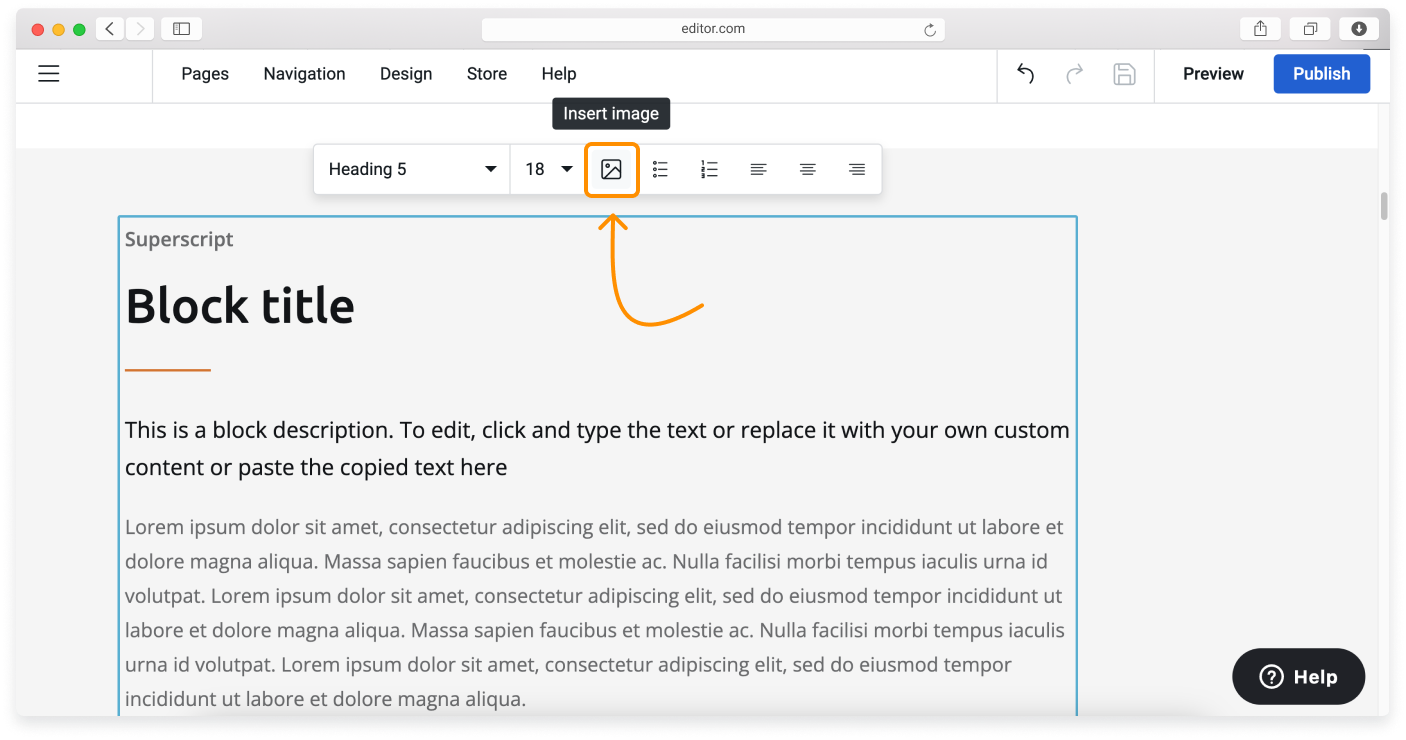Reload the editor.com page
This screenshot has width=1406, height=740.
[929, 30]
